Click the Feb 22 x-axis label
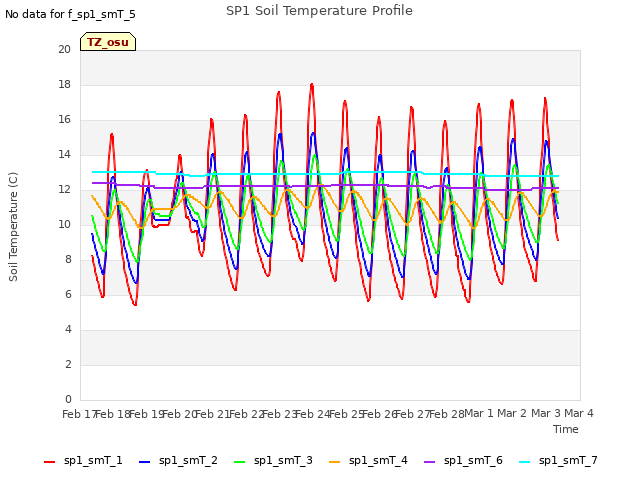This screenshot has width=640, height=480. click(246, 414)
